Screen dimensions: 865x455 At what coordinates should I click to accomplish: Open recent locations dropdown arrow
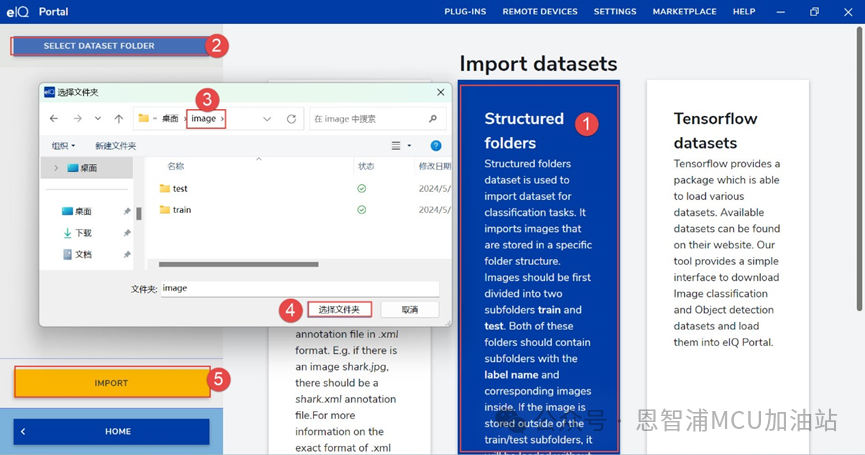(98, 119)
